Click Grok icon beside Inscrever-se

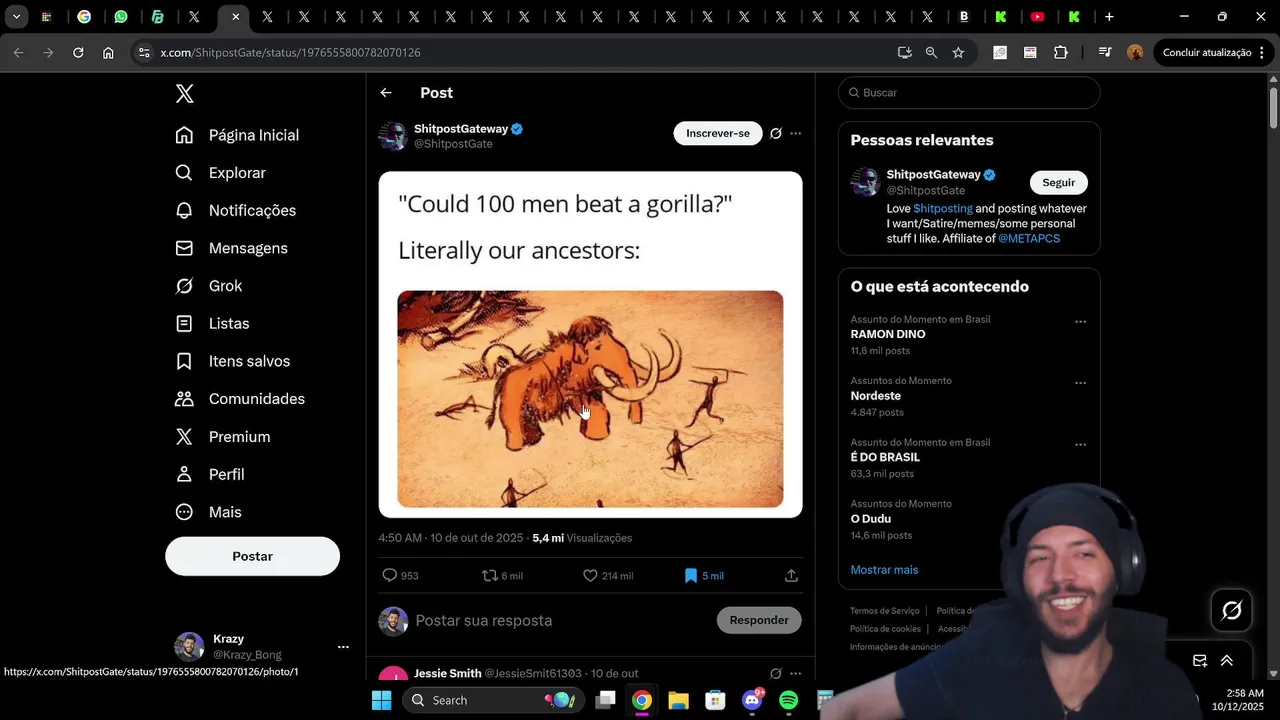click(x=776, y=133)
